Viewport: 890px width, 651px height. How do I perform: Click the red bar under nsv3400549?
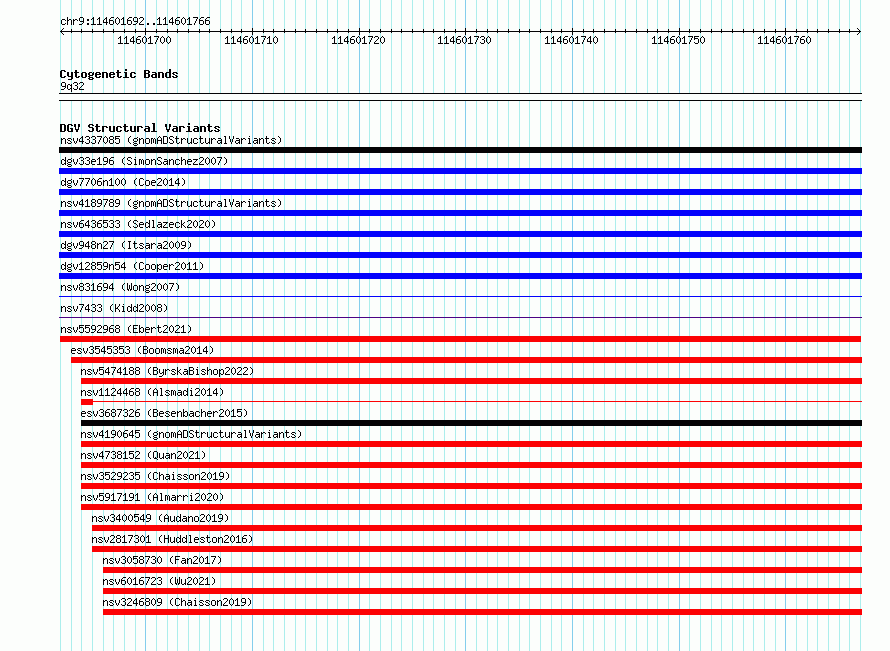pos(477,528)
